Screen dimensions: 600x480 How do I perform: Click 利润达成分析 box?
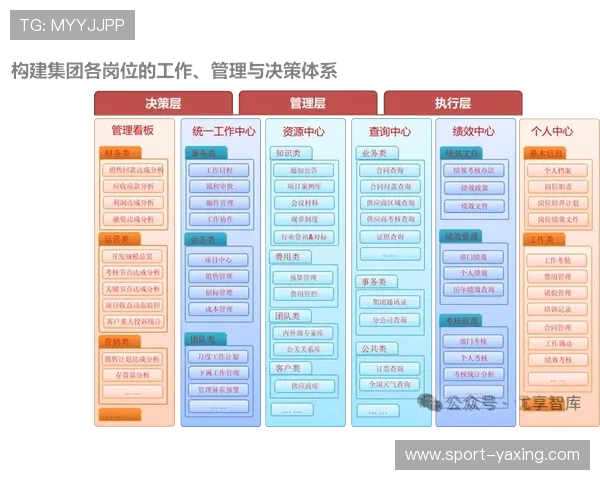click(133, 202)
